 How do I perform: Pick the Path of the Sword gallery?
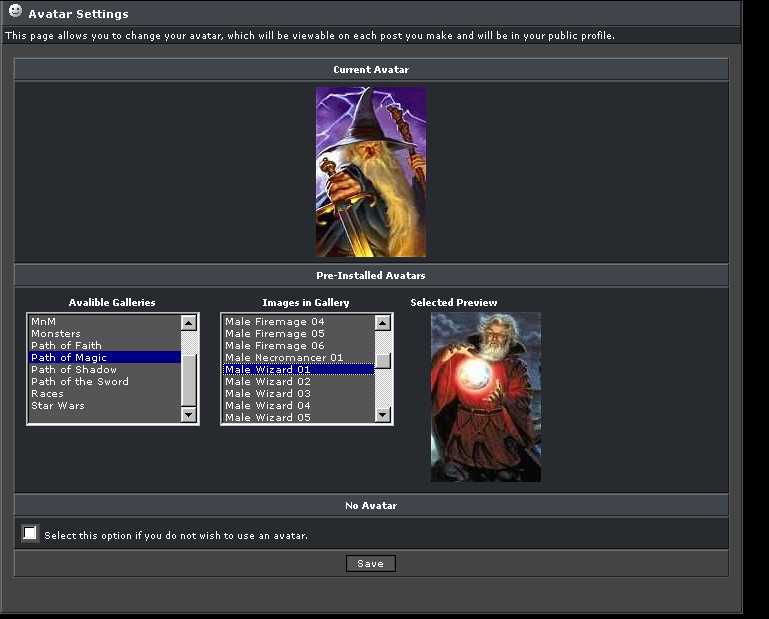(x=104, y=382)
